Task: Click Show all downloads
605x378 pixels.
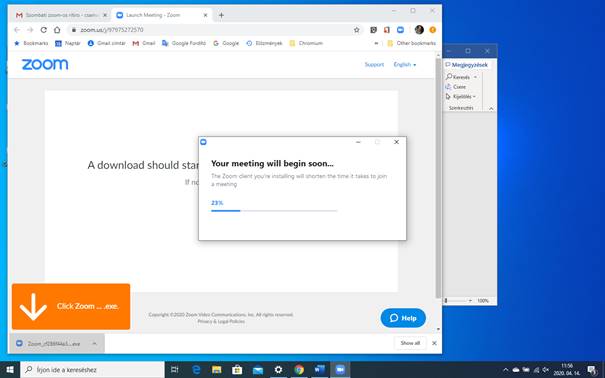Action: (x=410, y=343)
